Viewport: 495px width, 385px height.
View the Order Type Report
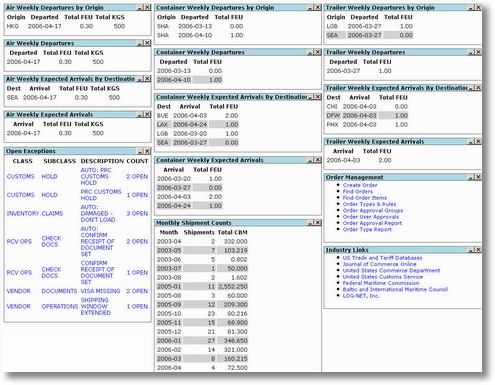367,229
